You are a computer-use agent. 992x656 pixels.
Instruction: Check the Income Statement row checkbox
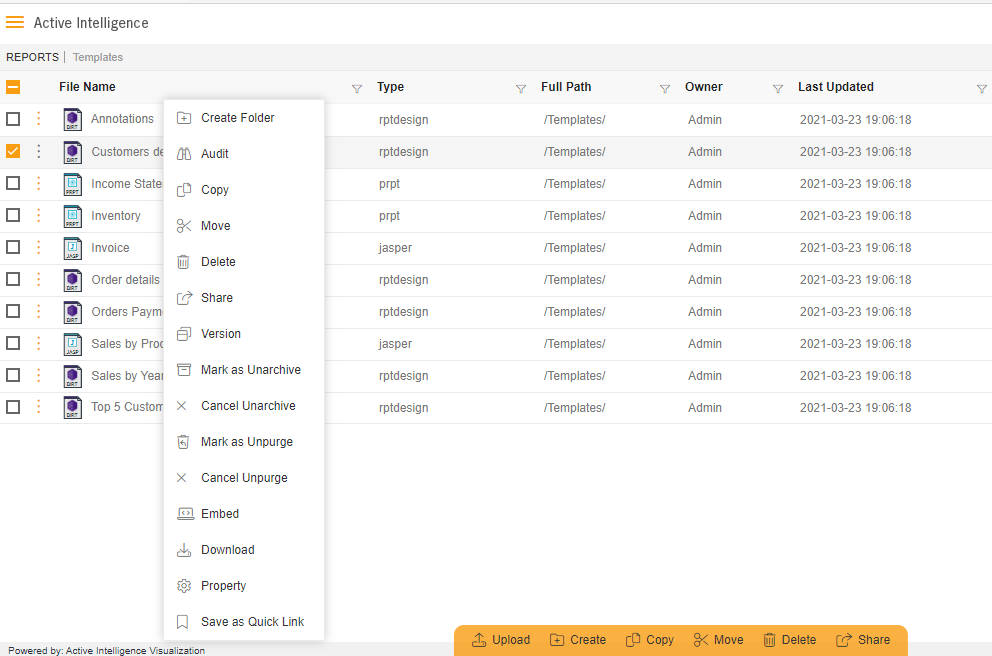pyautogui.click(x=13, y=183)
